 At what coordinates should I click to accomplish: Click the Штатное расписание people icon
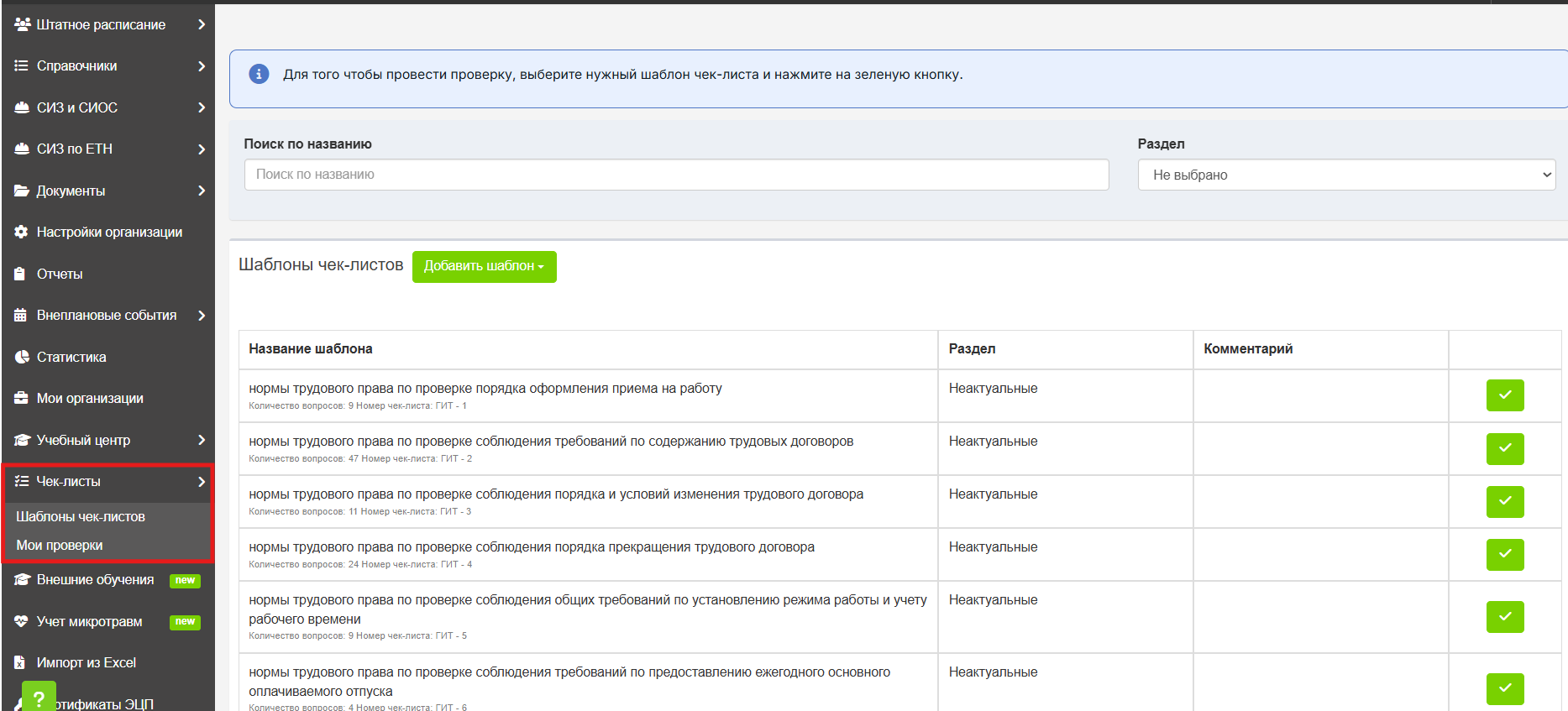click(x=22, y=24)
